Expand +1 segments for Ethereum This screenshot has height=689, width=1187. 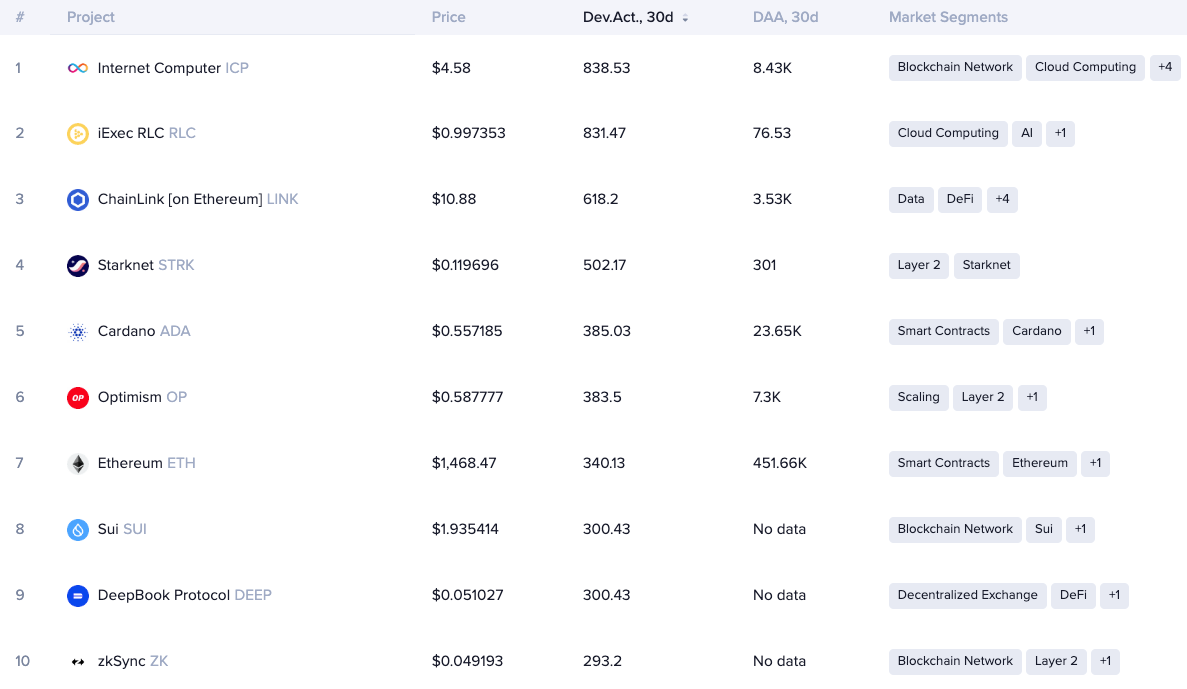tap(1095, 463)
